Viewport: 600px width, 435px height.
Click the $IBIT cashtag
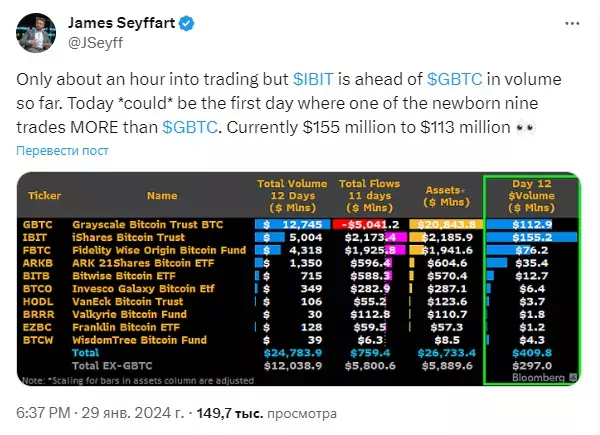[x=313, y=80]
